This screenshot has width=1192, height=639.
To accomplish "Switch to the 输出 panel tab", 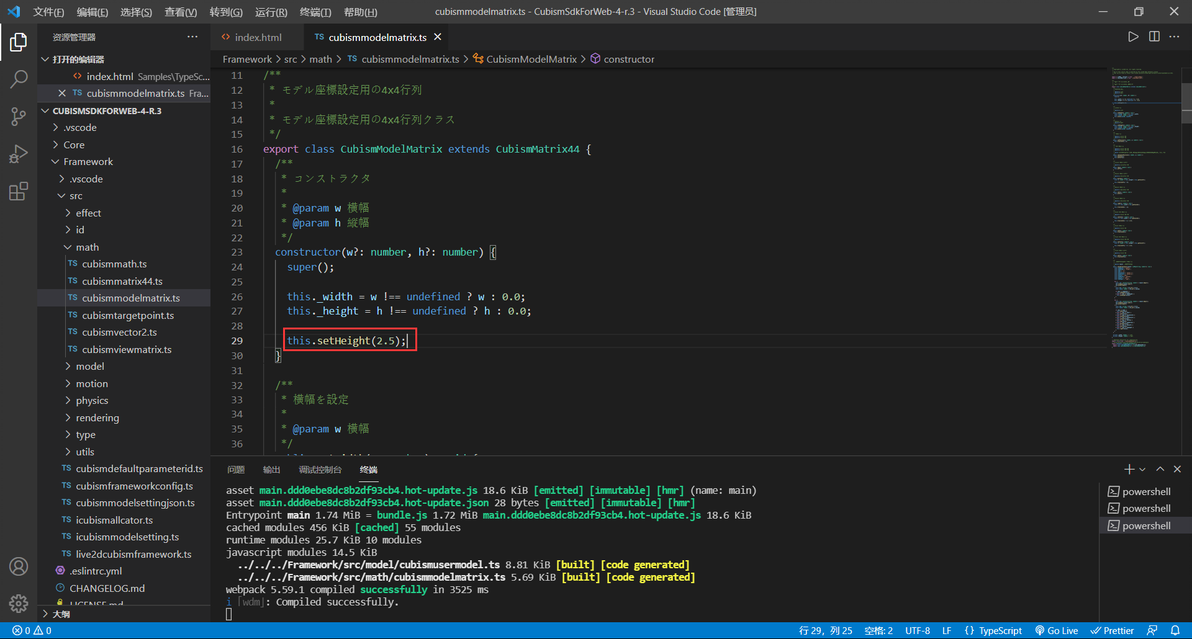I will pos(271,470).
